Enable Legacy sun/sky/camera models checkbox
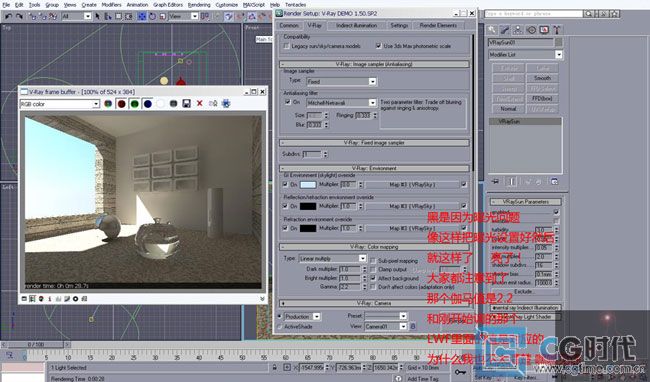This screenshot has width=650, height=382. (286, 46)
